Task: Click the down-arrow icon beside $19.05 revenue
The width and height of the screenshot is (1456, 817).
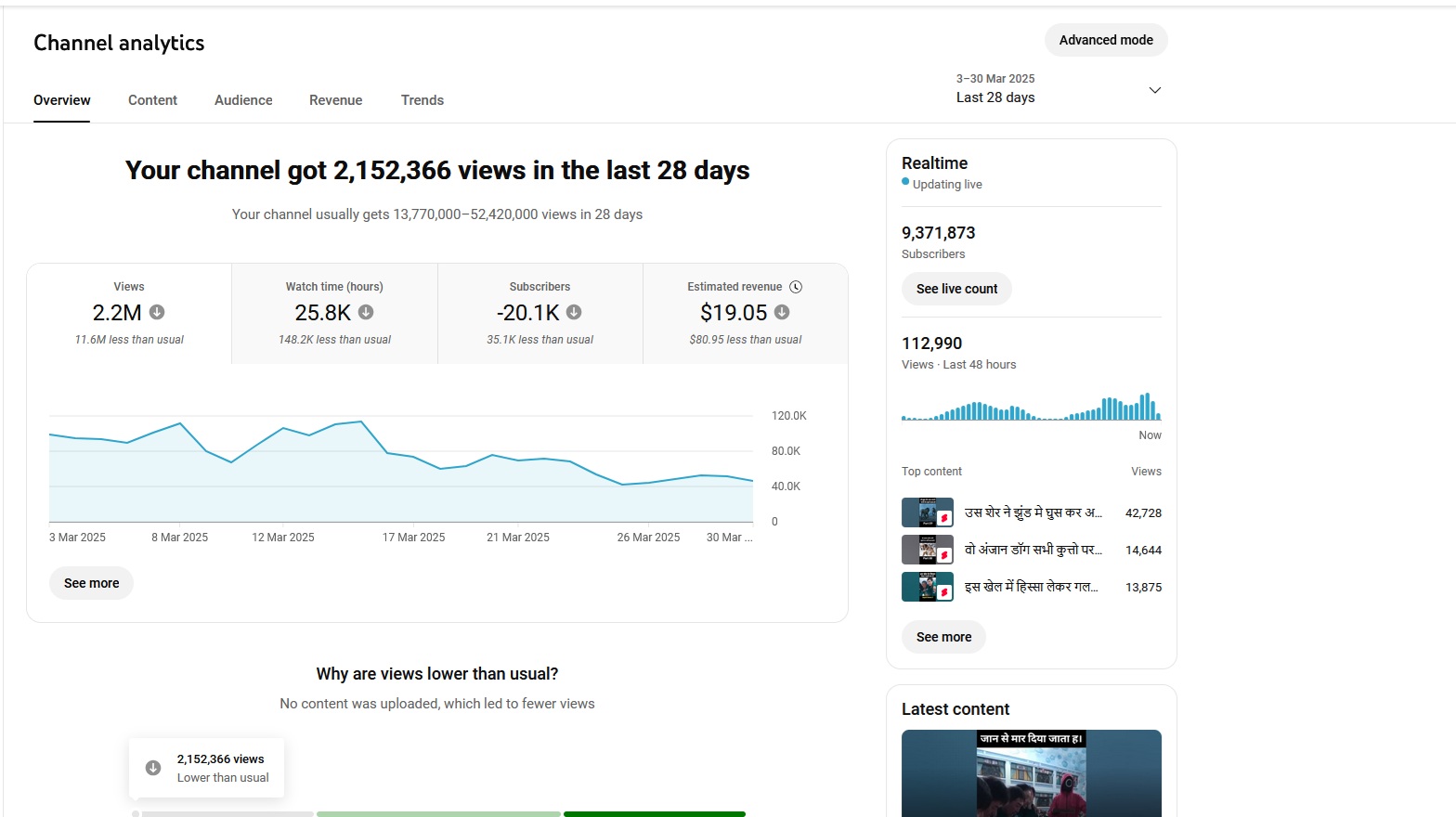Action: [782, 312]
